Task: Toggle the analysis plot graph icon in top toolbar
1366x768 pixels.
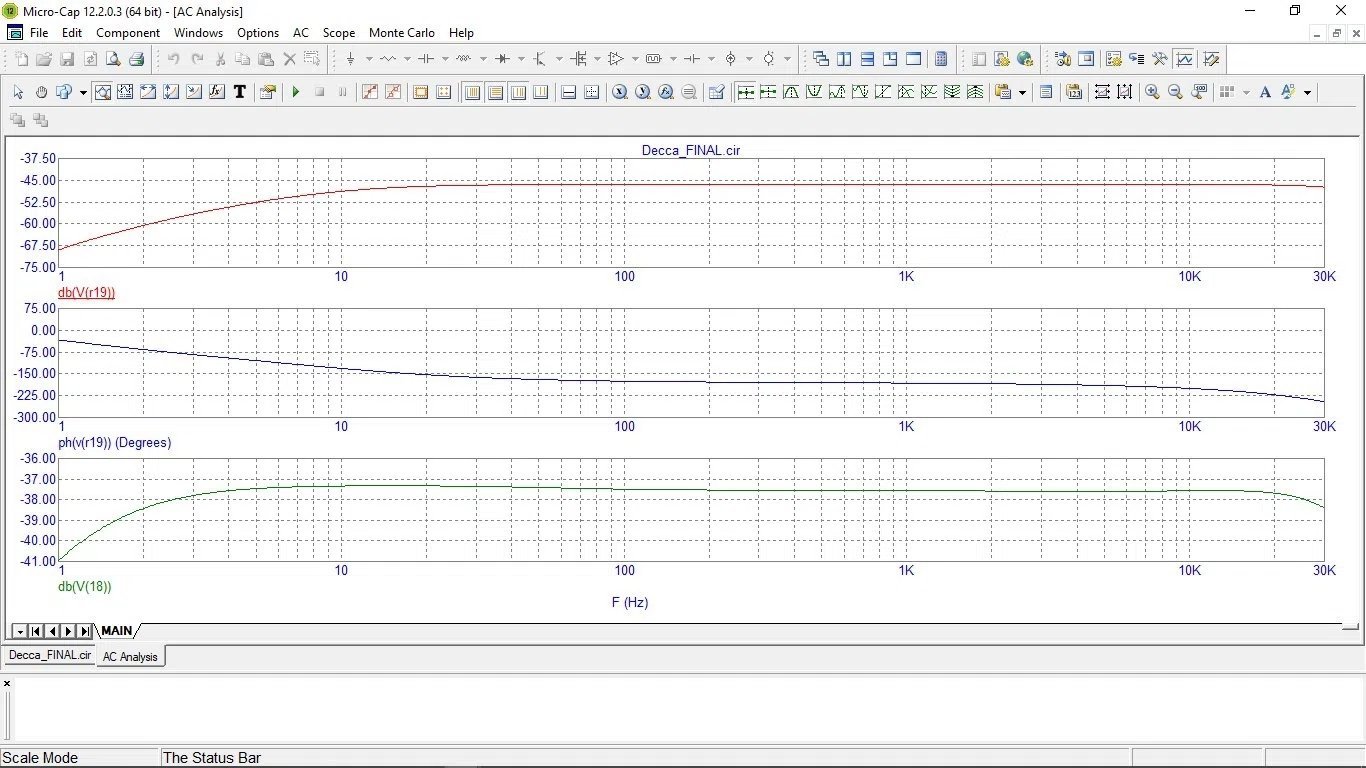Action: [x=1184, y=59]
